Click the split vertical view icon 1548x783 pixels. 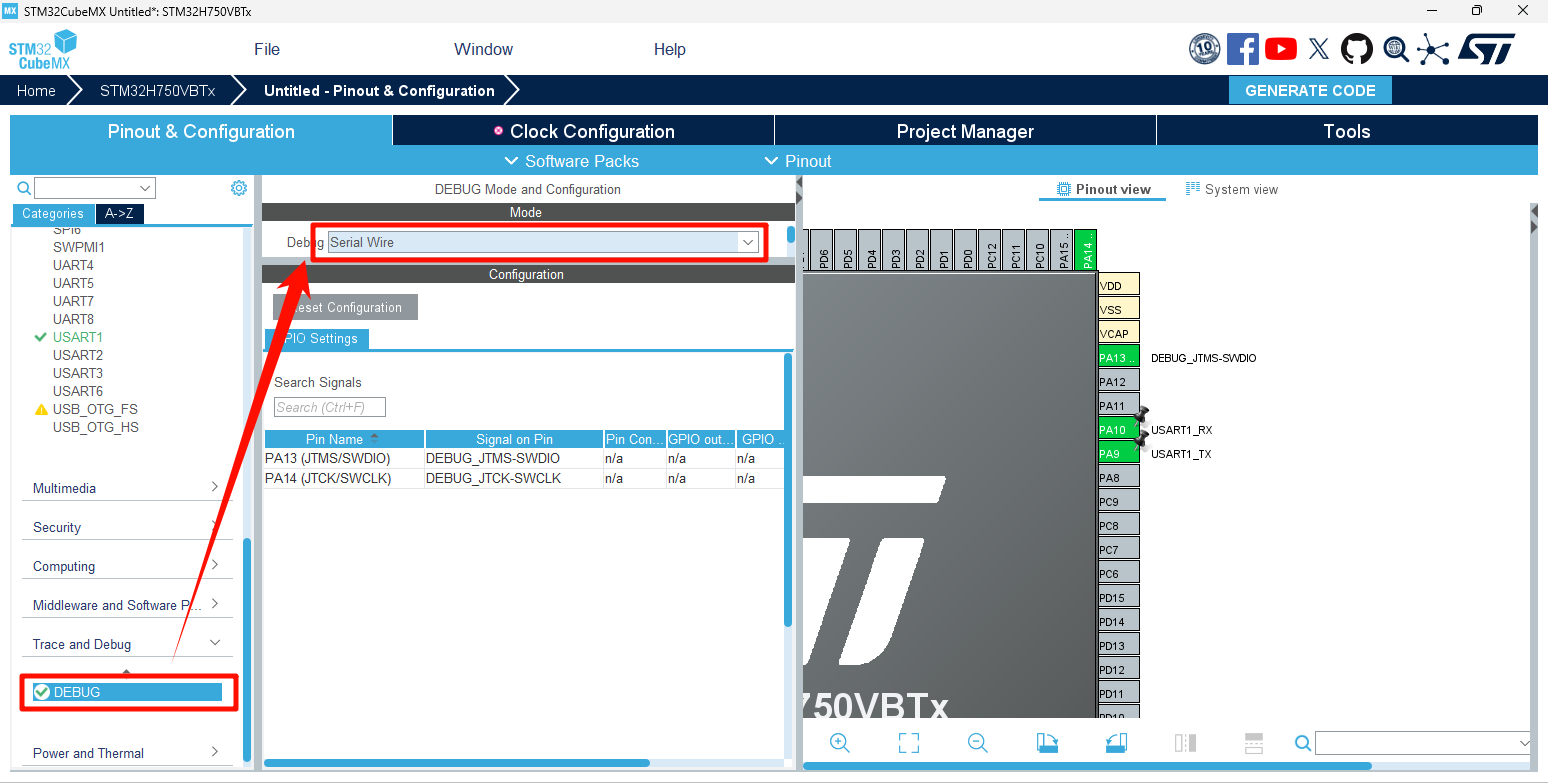click(1185, 743)
